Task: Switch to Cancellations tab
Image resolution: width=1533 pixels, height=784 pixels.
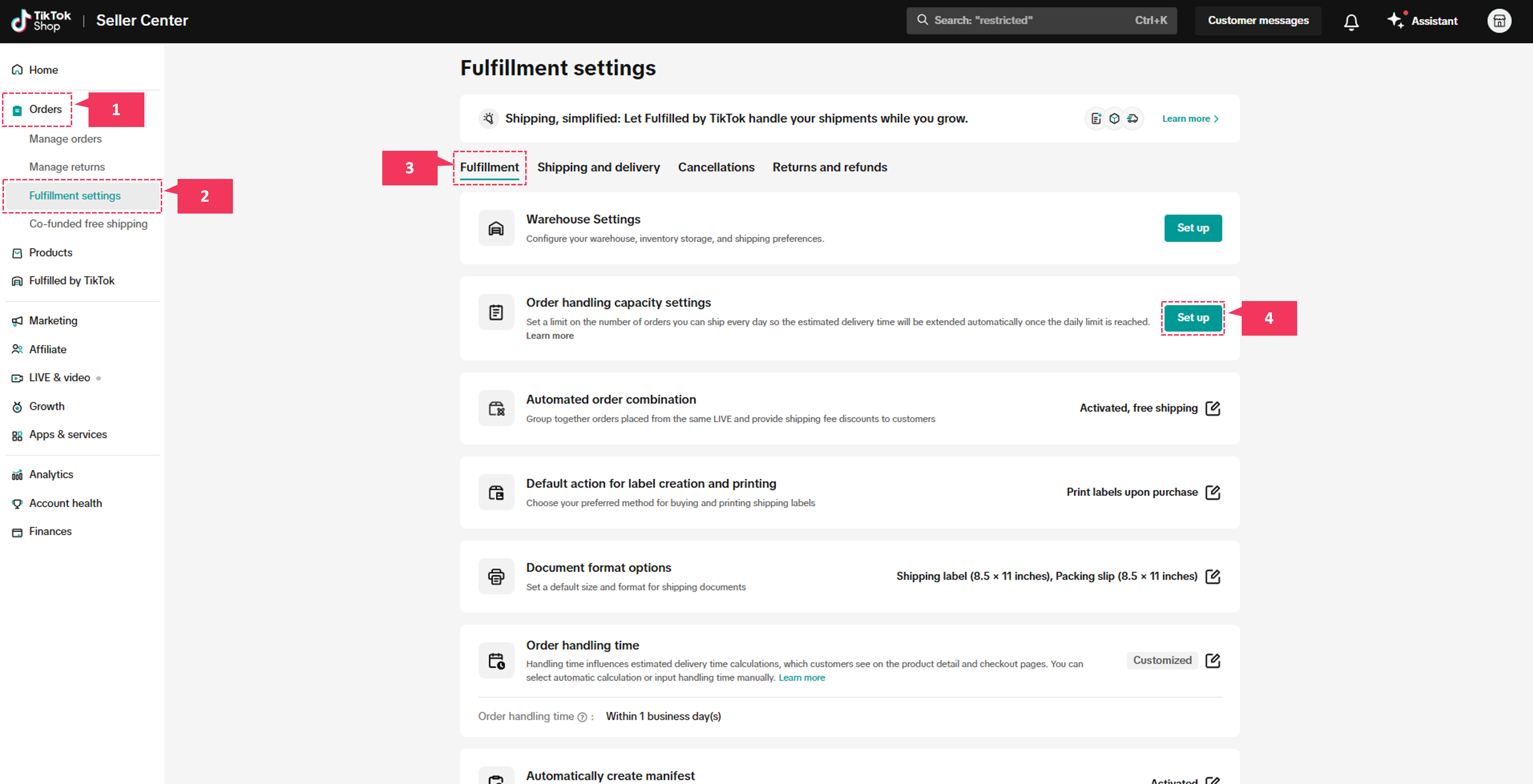Action: [716, 167]
